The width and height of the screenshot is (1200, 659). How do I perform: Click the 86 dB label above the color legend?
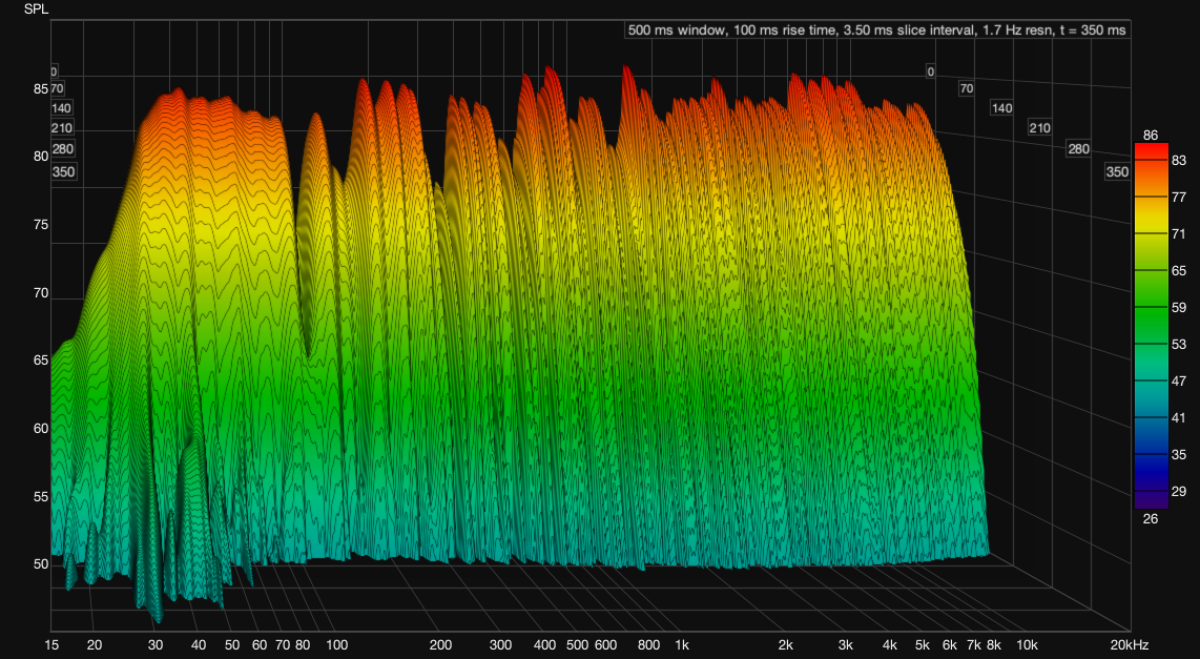click(x=1151, y=134)
